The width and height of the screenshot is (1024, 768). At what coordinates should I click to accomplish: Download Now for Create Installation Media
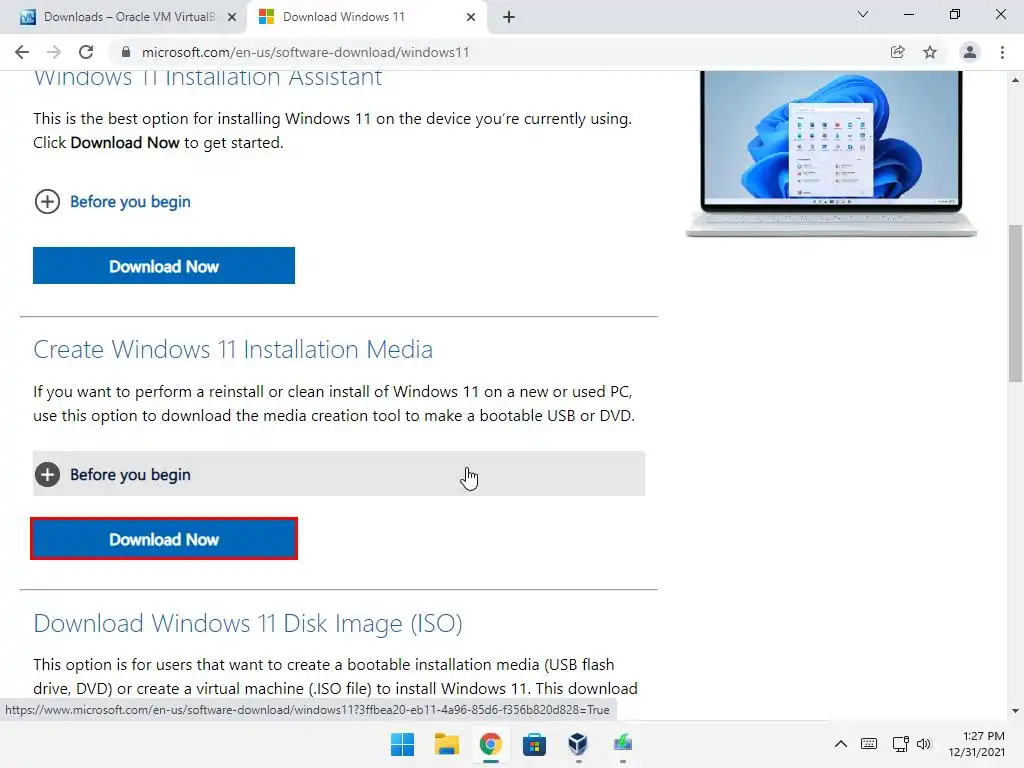[164, 539]
